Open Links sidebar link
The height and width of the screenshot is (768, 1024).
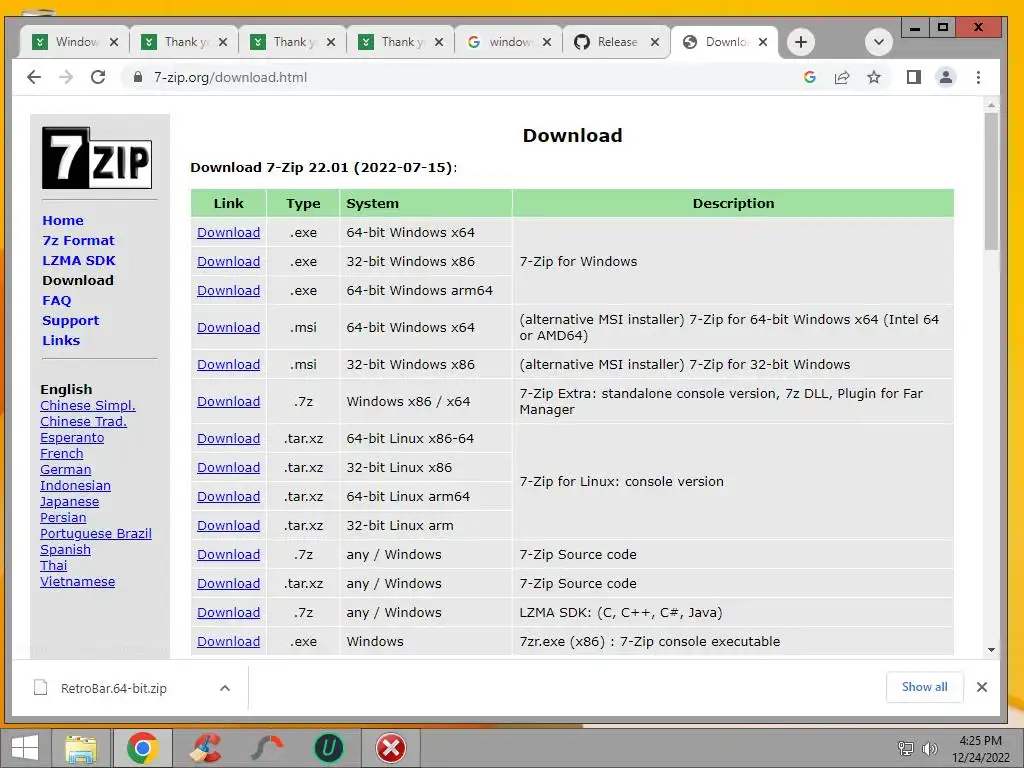[x=61, y=340]
